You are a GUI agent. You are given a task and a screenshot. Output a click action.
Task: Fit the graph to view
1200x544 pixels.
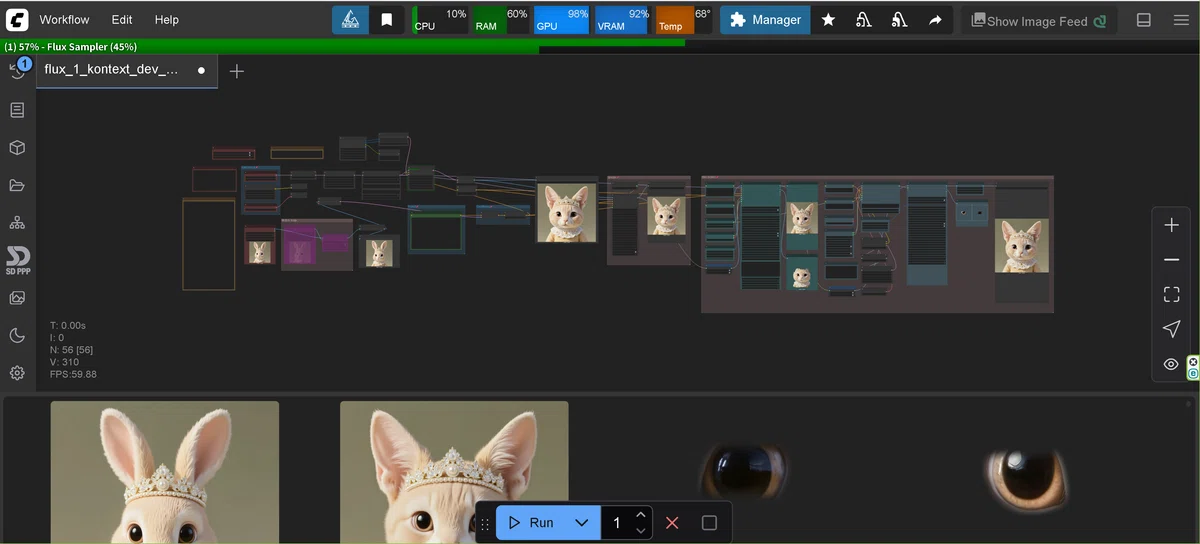click(1171, 294)
